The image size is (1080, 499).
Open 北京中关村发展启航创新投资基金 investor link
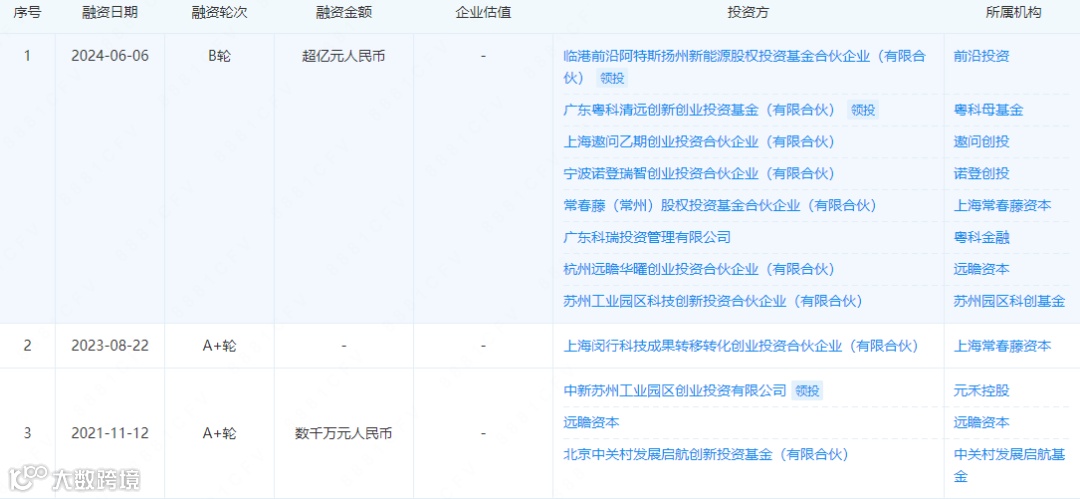click(x=706, y=454)
